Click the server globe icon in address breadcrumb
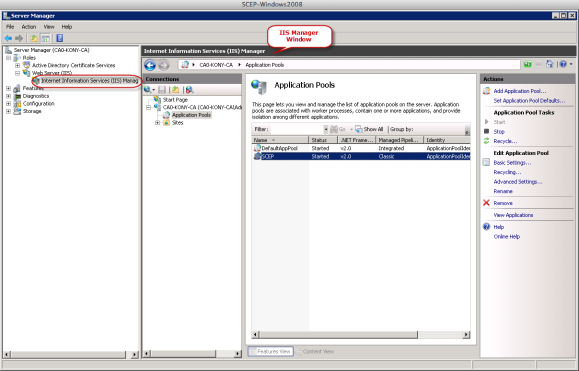Viewport: 579px width, 371px height. coord(185,65)
